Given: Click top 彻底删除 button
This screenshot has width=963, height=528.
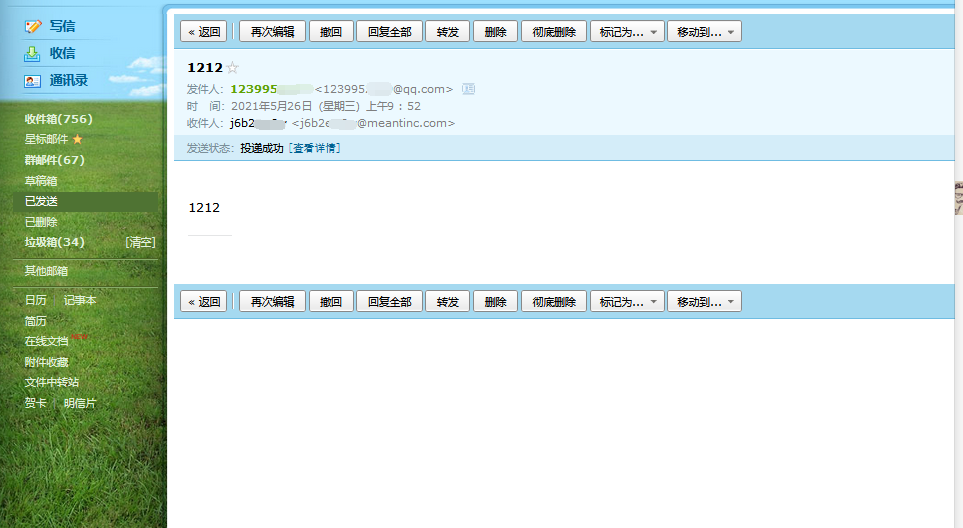Looking at the screenshot, I should click(x=554, y=32).
